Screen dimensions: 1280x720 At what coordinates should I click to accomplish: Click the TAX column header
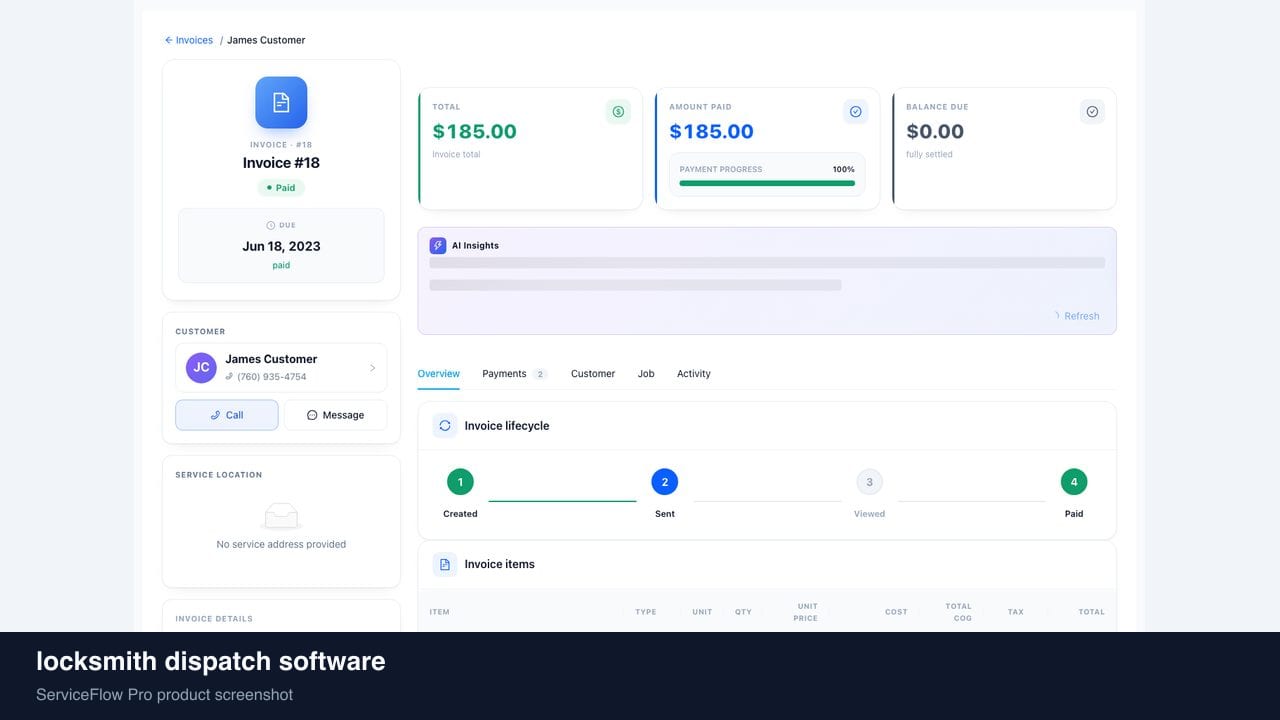(1016, 612)
